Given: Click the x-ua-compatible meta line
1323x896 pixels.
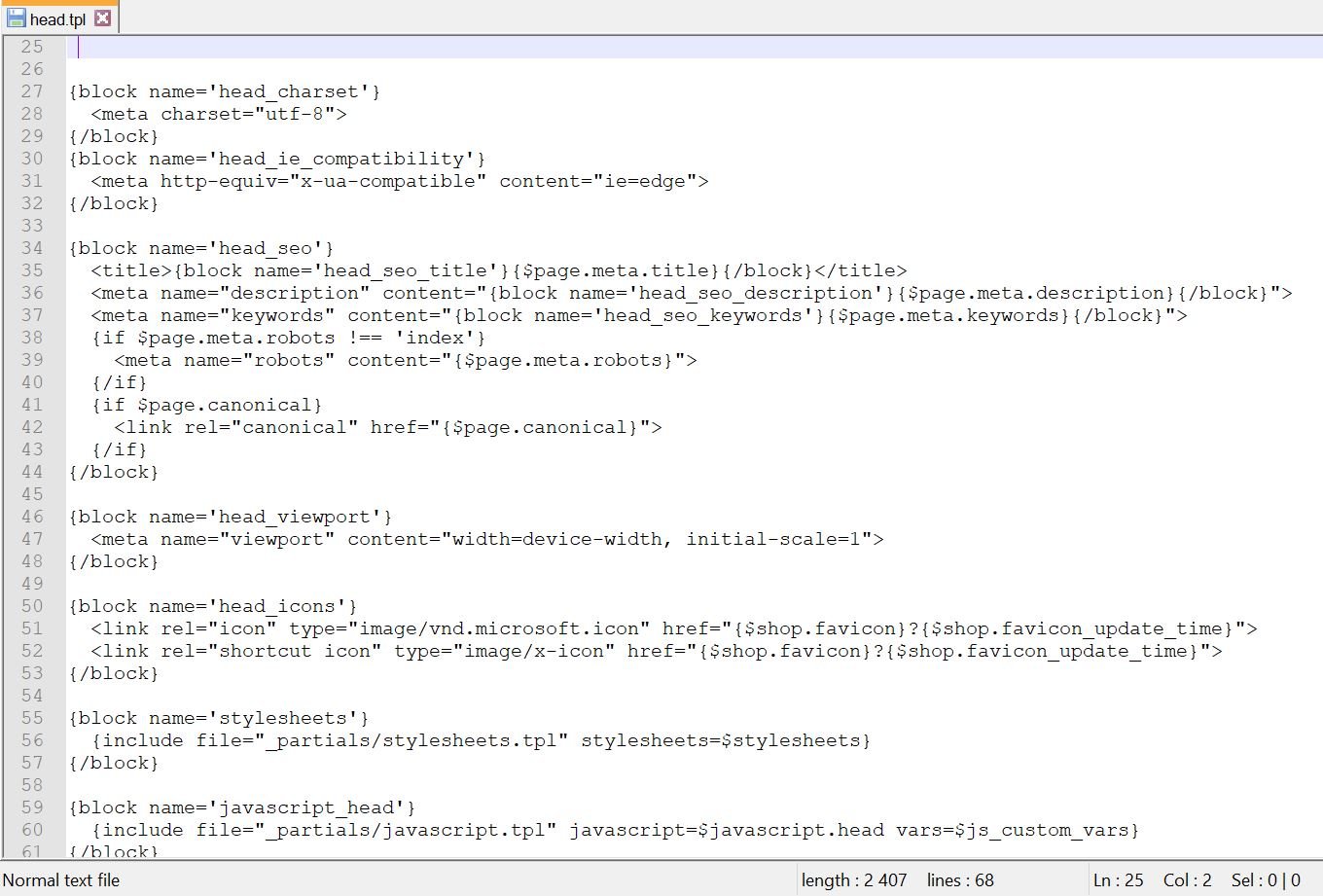Looking at the screenshot, I should pyautogui.click(x=400, y=181).
